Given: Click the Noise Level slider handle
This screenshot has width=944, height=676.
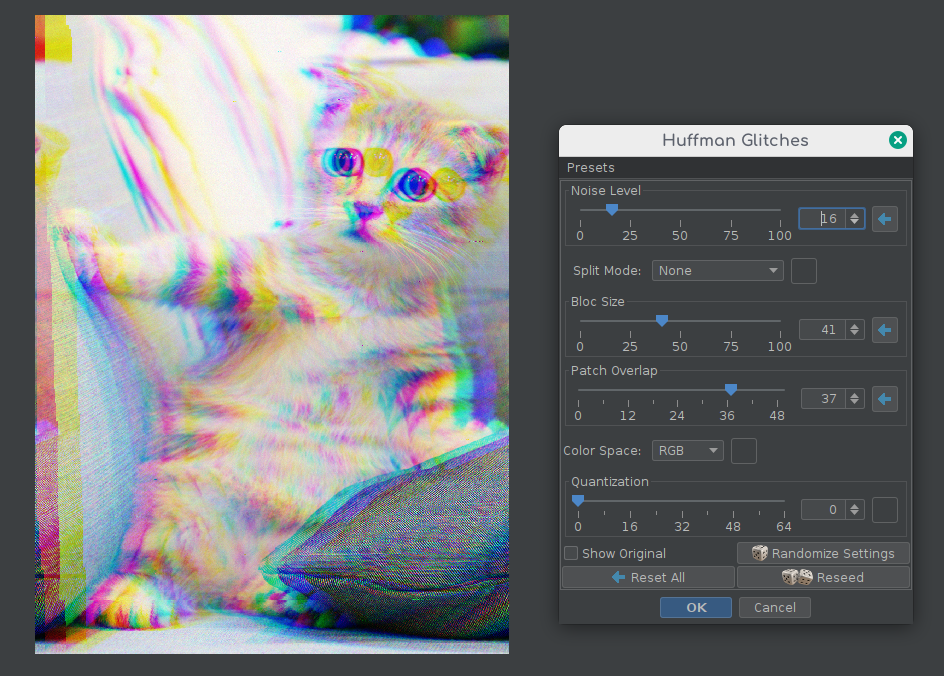Looking at the screenshot, I should [x=612, y=209].
